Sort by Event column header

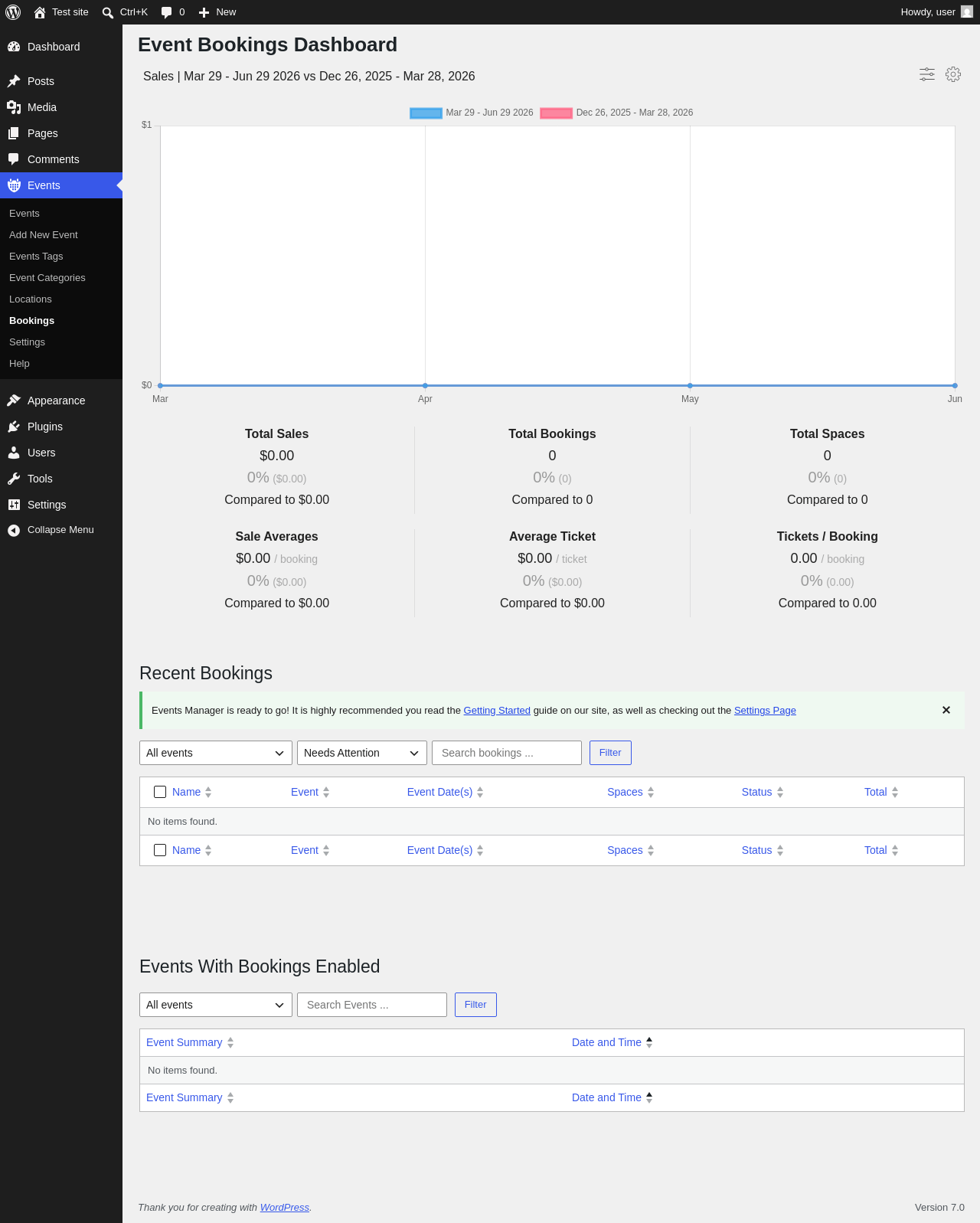[x=310, y=792]
